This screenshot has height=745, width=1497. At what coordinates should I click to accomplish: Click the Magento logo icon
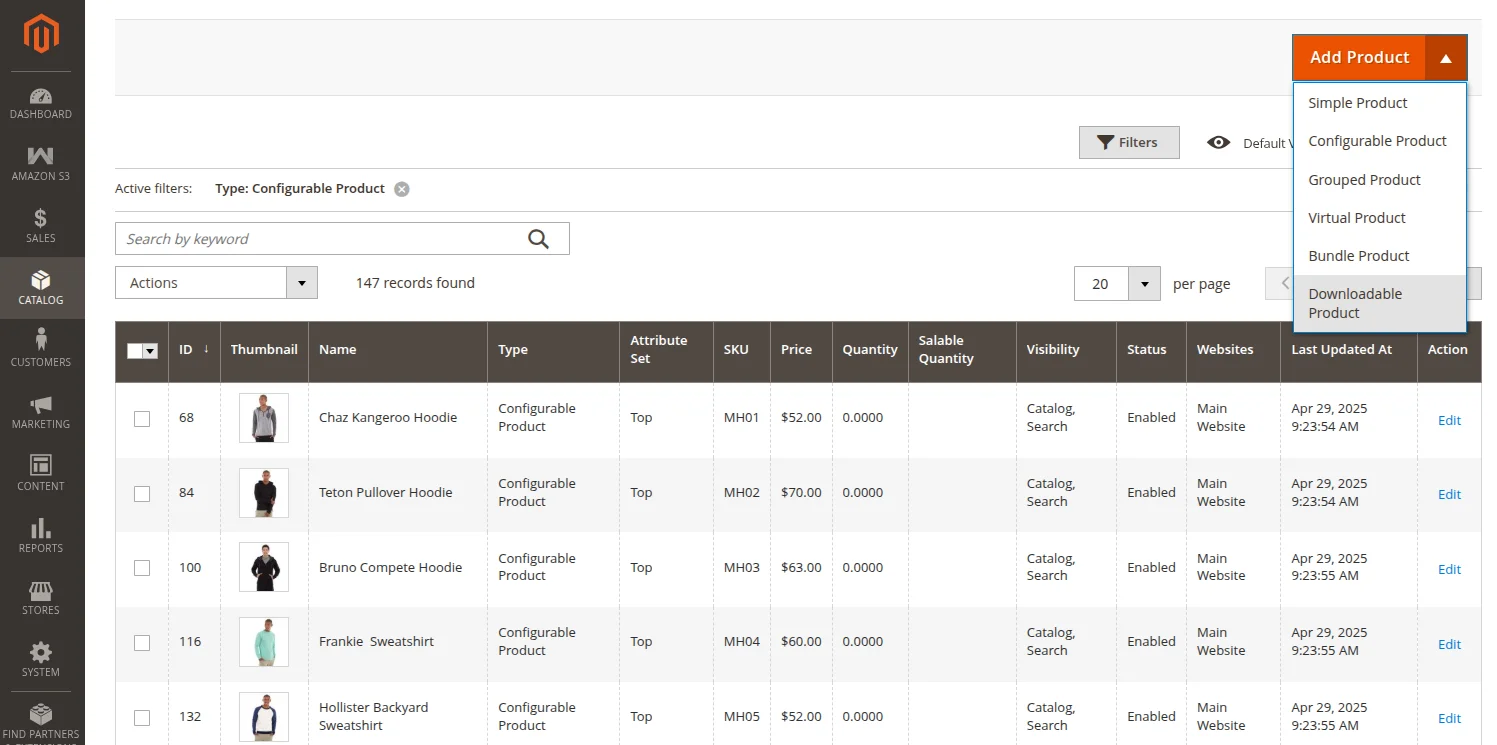click(42, 35)
